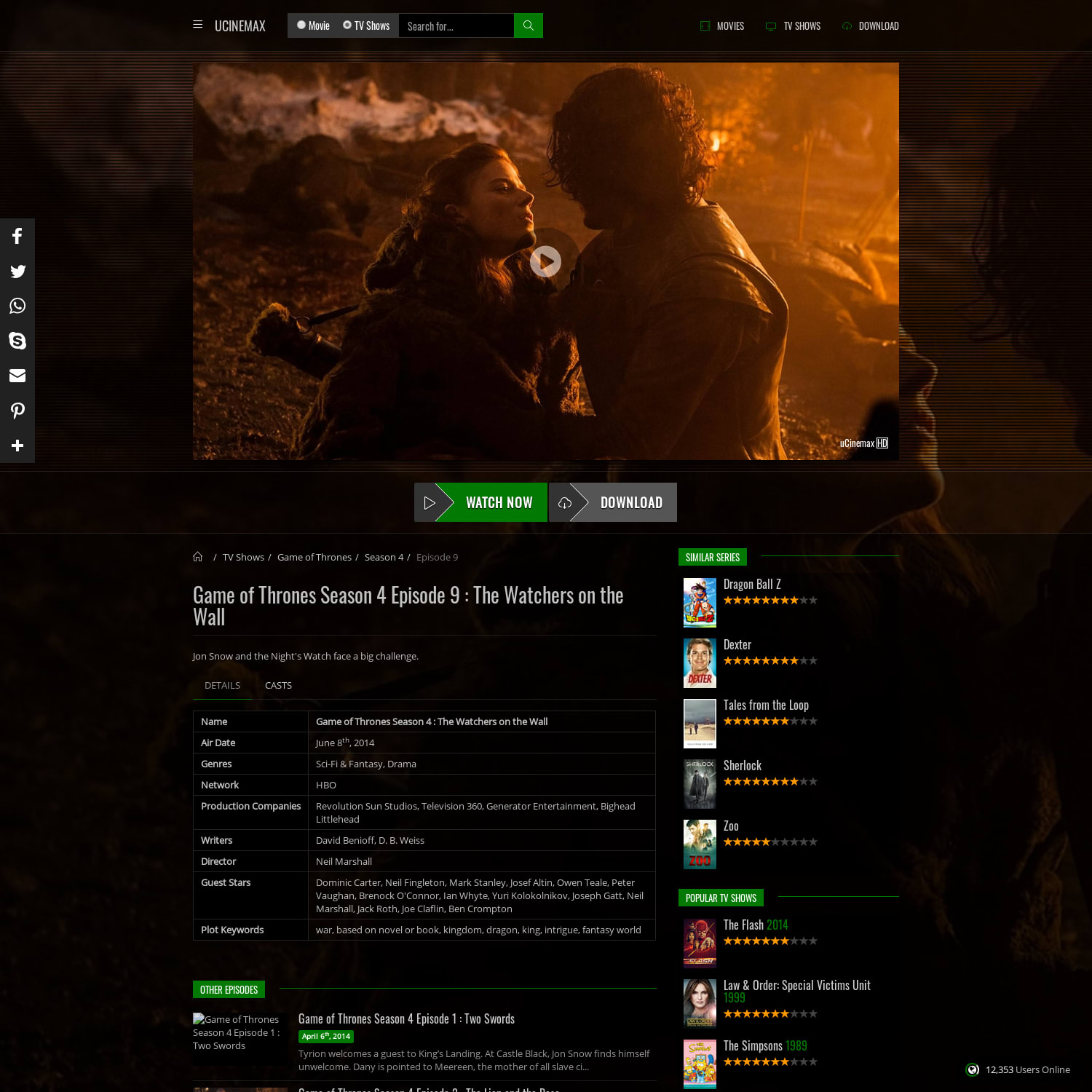Screen dimensions: 1092x1092
Task: Open the hamburger menu next to UCINEMAX
Action: 197,25
